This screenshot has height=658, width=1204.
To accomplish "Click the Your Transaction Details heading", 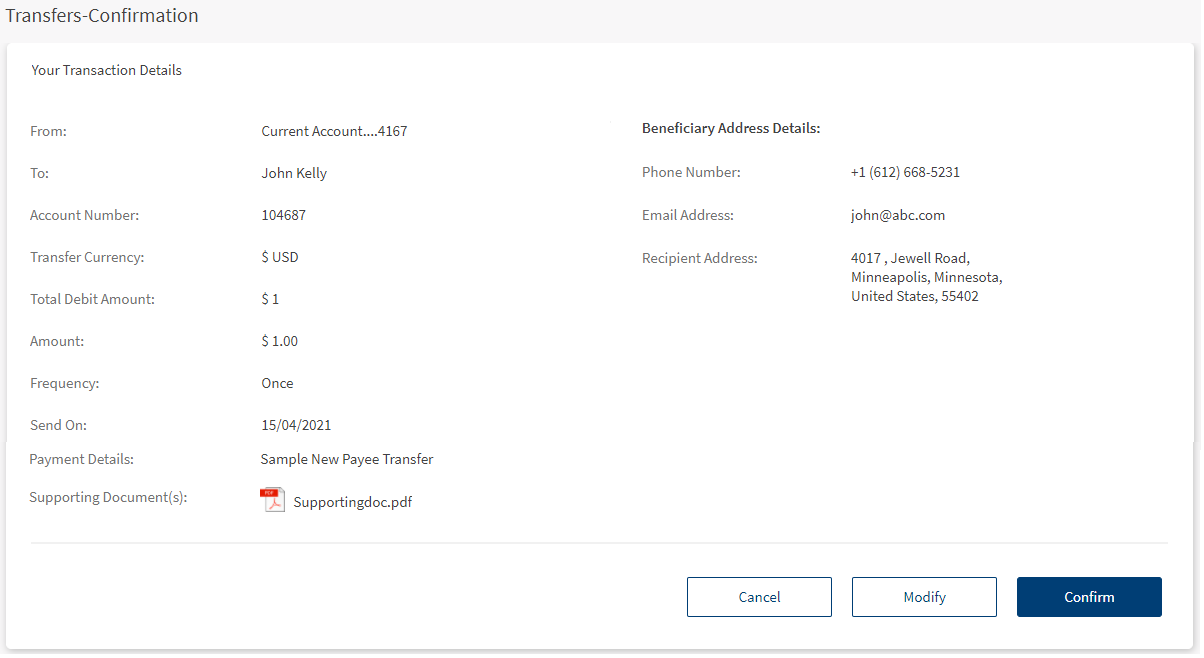I will click(106, 71).
